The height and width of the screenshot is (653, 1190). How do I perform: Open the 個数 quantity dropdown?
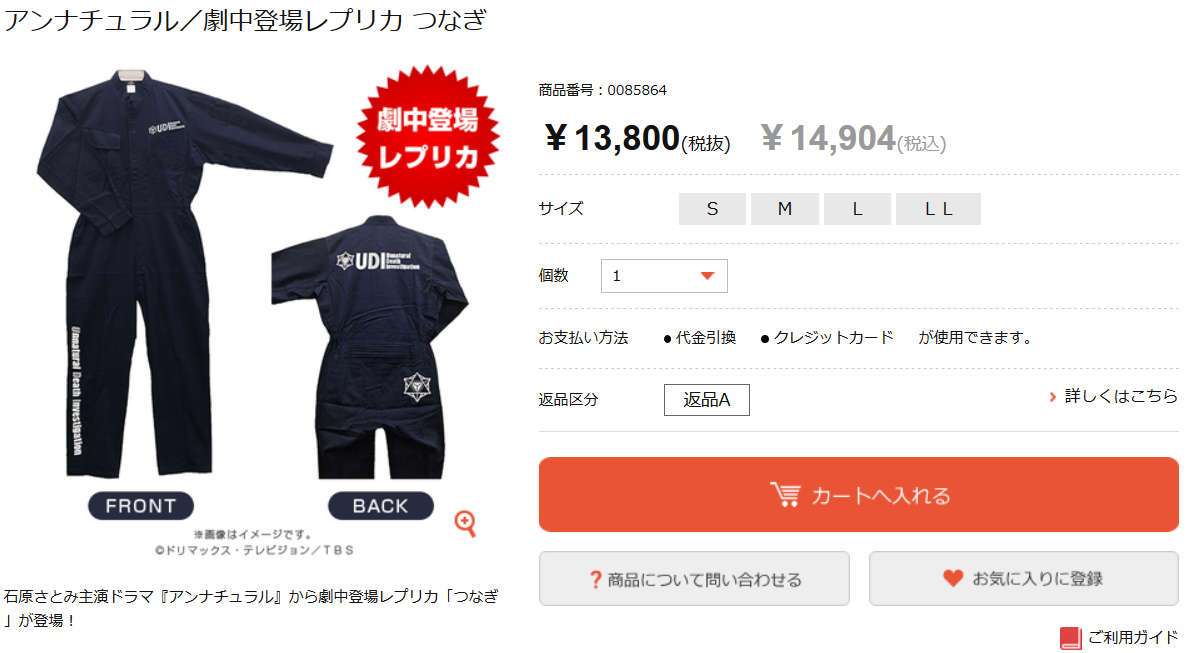tap(664, 276)
